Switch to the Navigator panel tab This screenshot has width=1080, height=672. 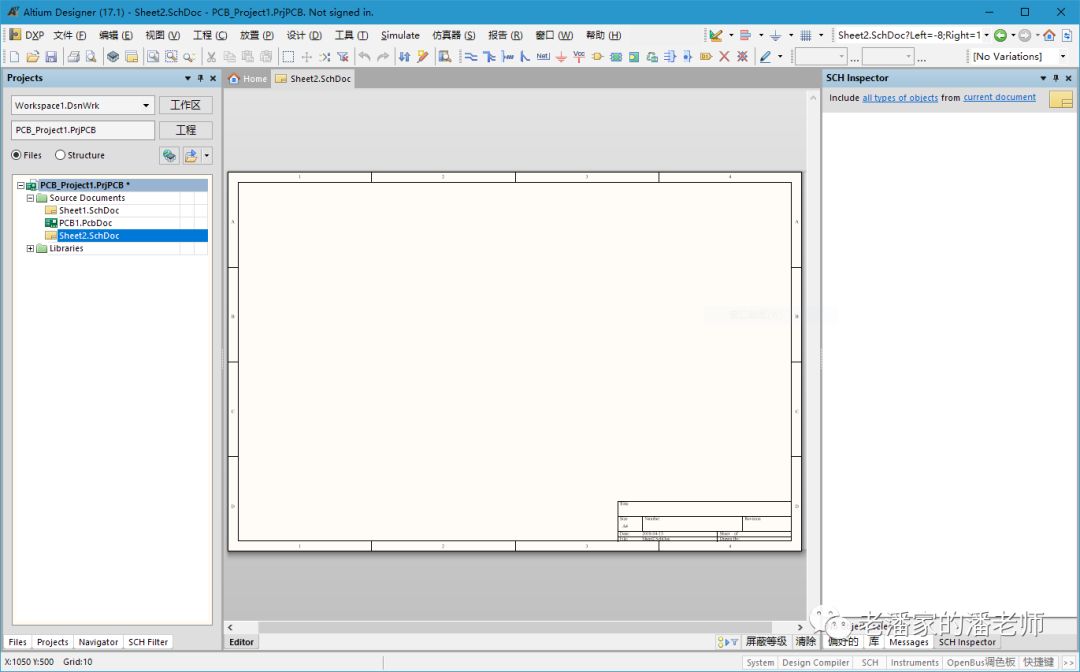(98, 642)
